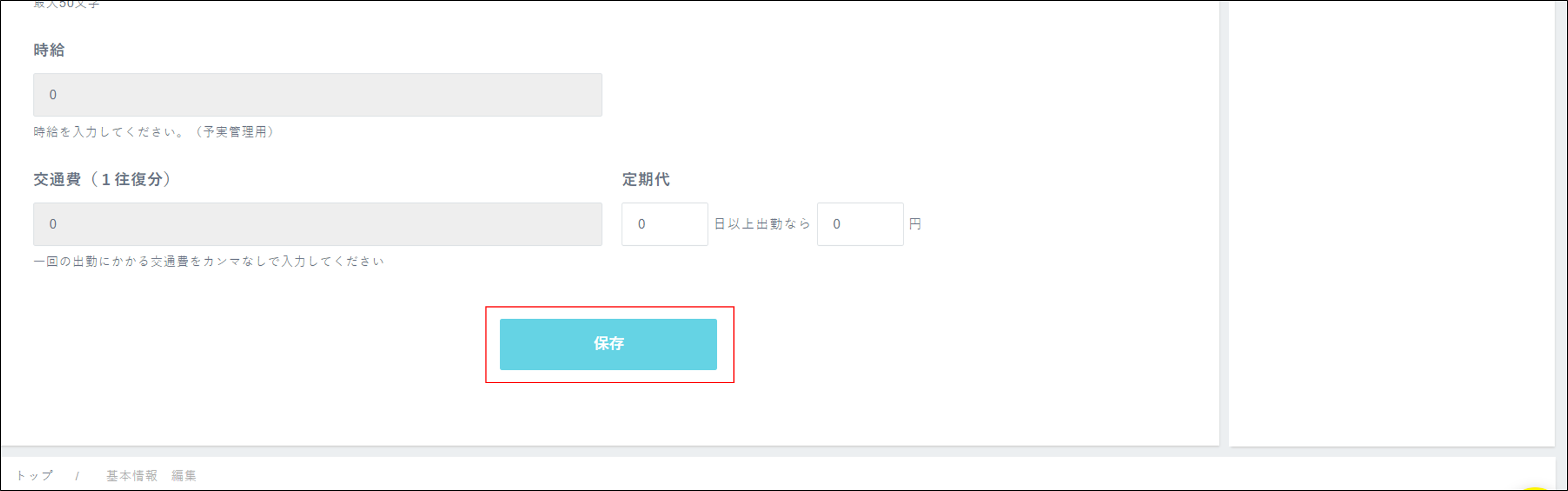Select the 定期代 attendance days input box
Image resolution: width=1568 pixels, height=491 pixels.
pos(664,224)
